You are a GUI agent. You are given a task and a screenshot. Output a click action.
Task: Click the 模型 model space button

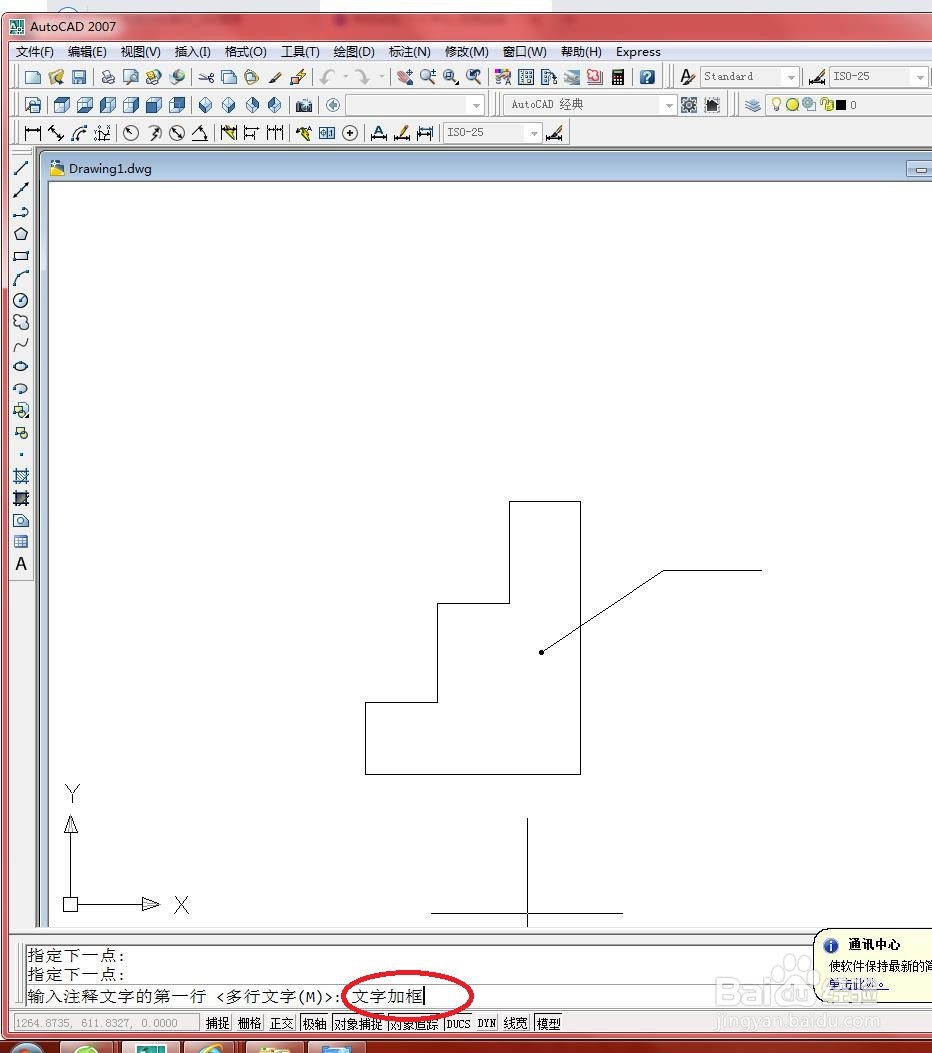(549, 1023)
